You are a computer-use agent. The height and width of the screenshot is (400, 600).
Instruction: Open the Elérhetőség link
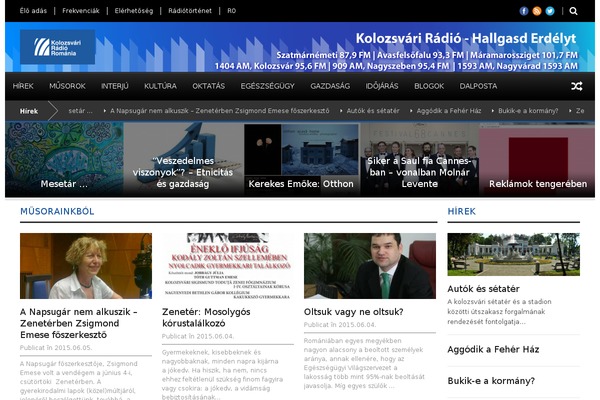[x=134, y=11]
